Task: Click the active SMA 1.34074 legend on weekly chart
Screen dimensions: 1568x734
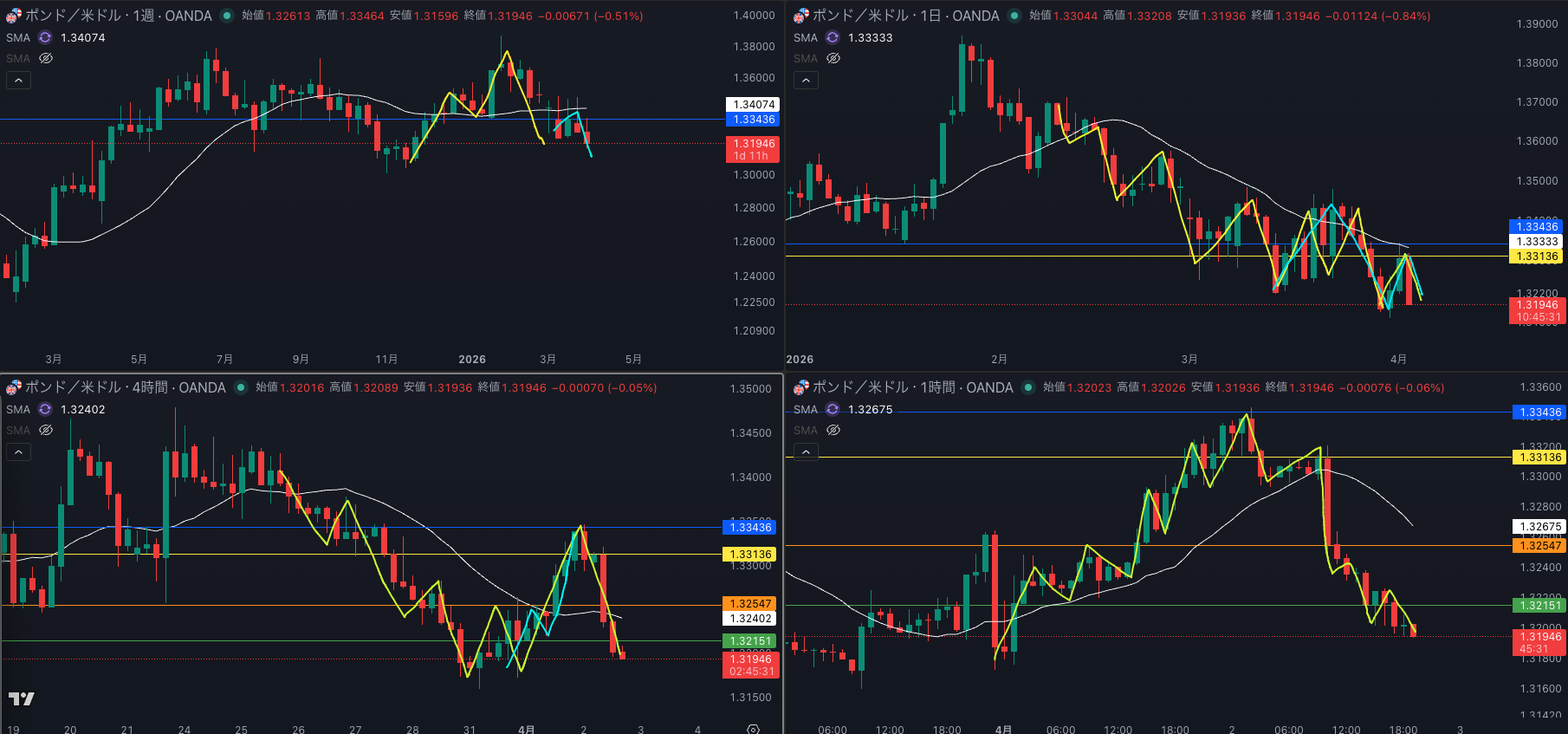Action: click(x=82, y=37)
